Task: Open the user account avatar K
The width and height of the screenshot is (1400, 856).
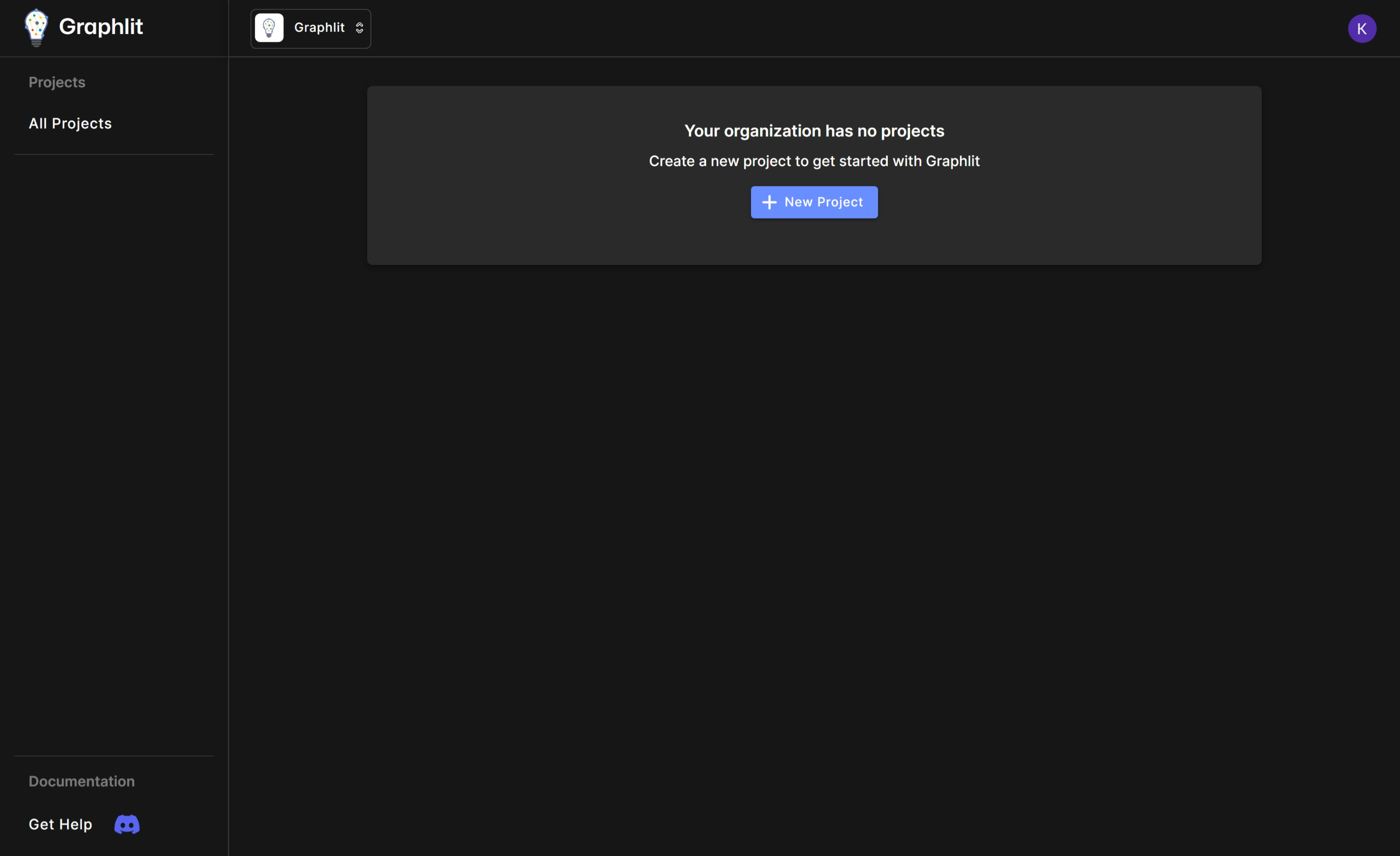Action: coord(1362,28)
